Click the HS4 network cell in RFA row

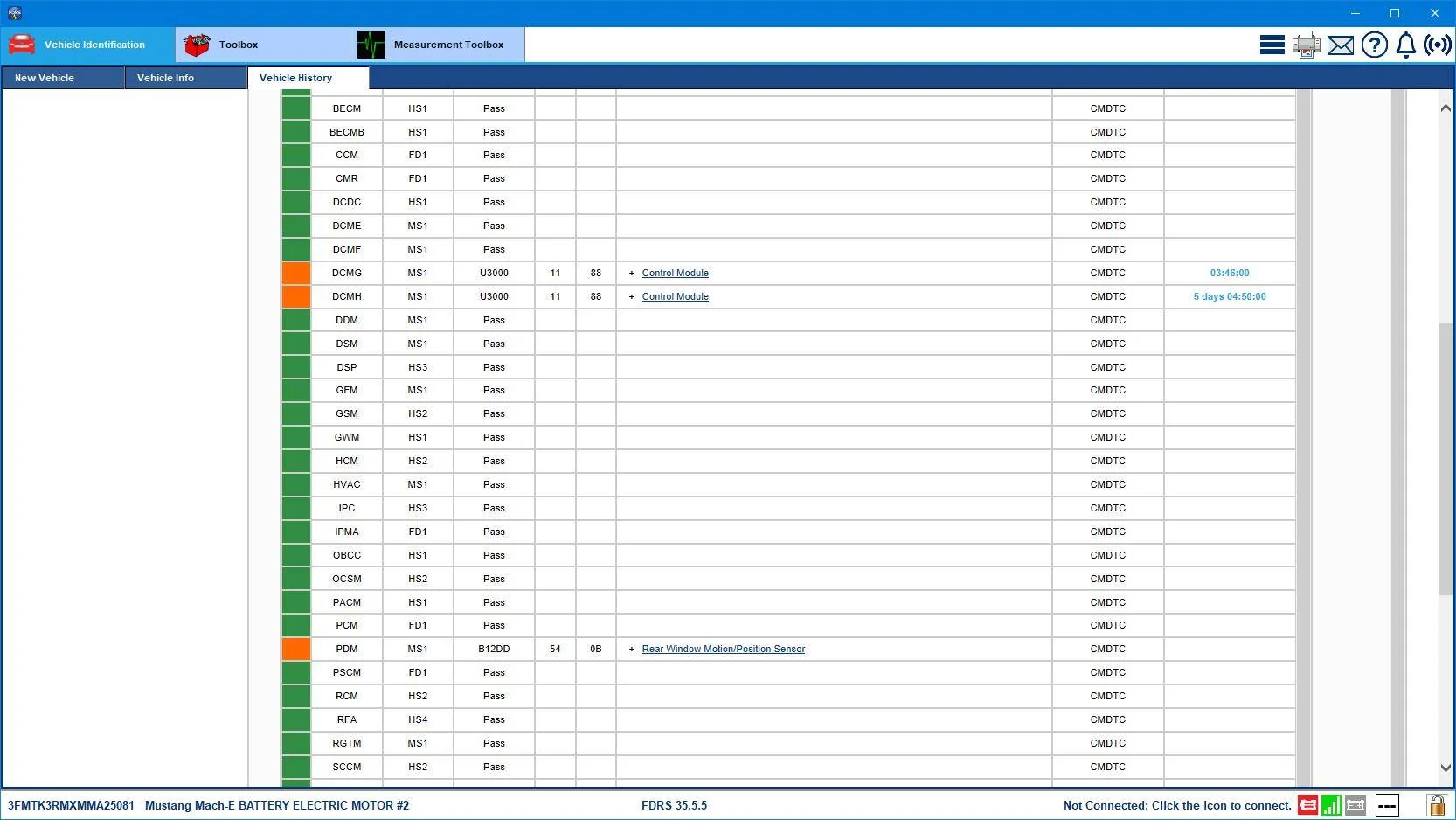coord(418,719)
